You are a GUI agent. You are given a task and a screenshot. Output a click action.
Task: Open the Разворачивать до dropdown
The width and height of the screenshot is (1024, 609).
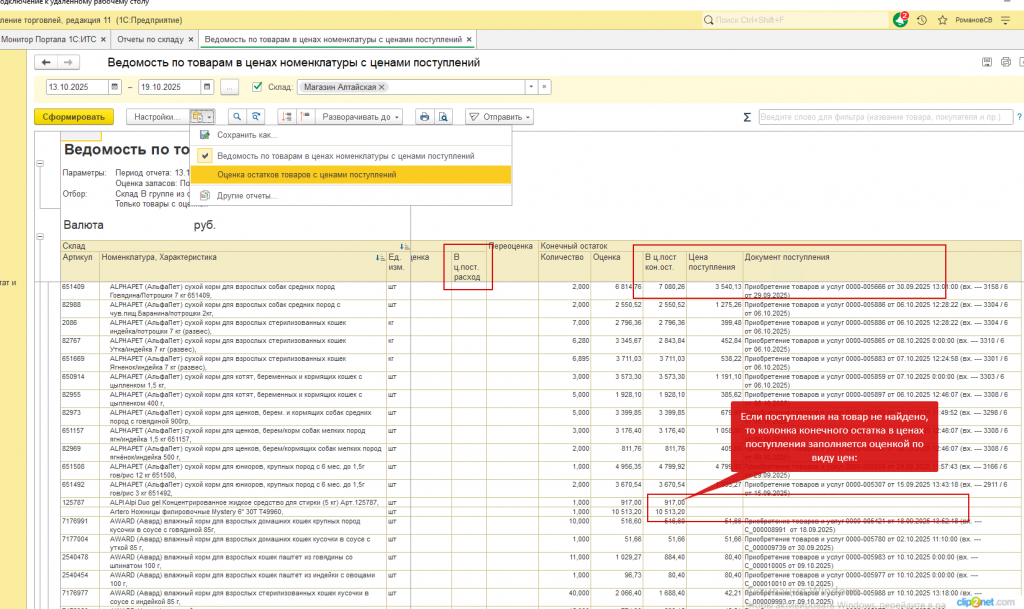click(x=361, y=117)
